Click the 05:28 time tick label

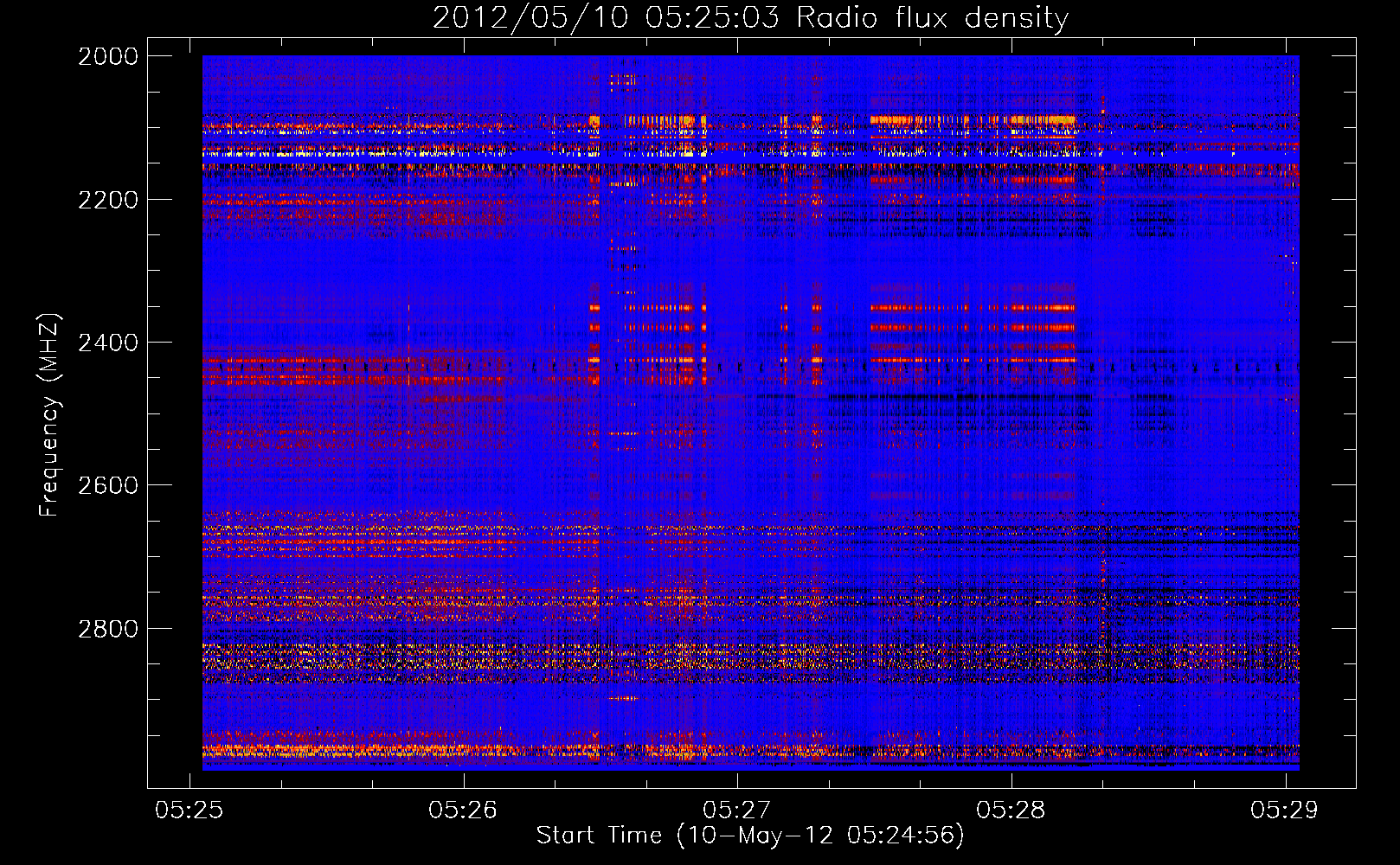tap(1011, 810)
